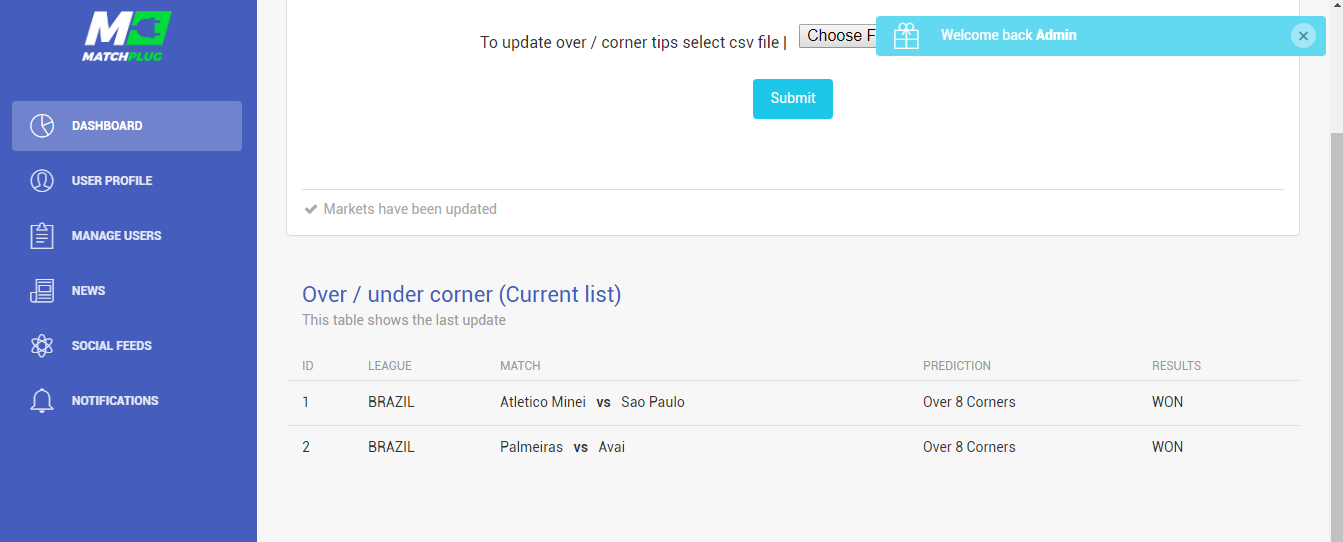1343x542 pixels.
Task: Select the Palmeiras vs Avai row
Action: tap(792, 447)
